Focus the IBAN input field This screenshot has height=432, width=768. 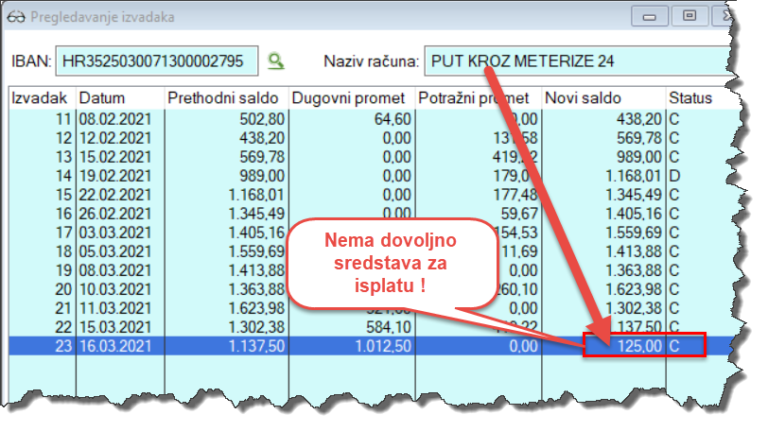[157, 61]
